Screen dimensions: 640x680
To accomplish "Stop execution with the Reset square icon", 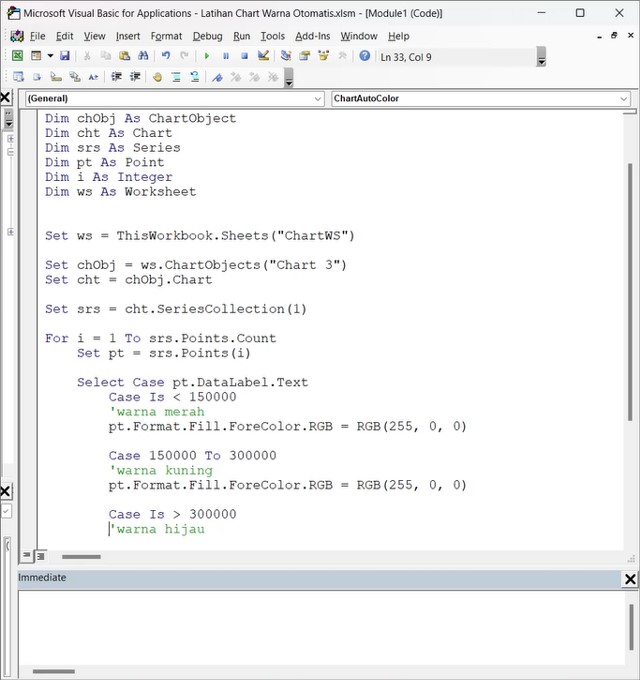I will 244,57.
